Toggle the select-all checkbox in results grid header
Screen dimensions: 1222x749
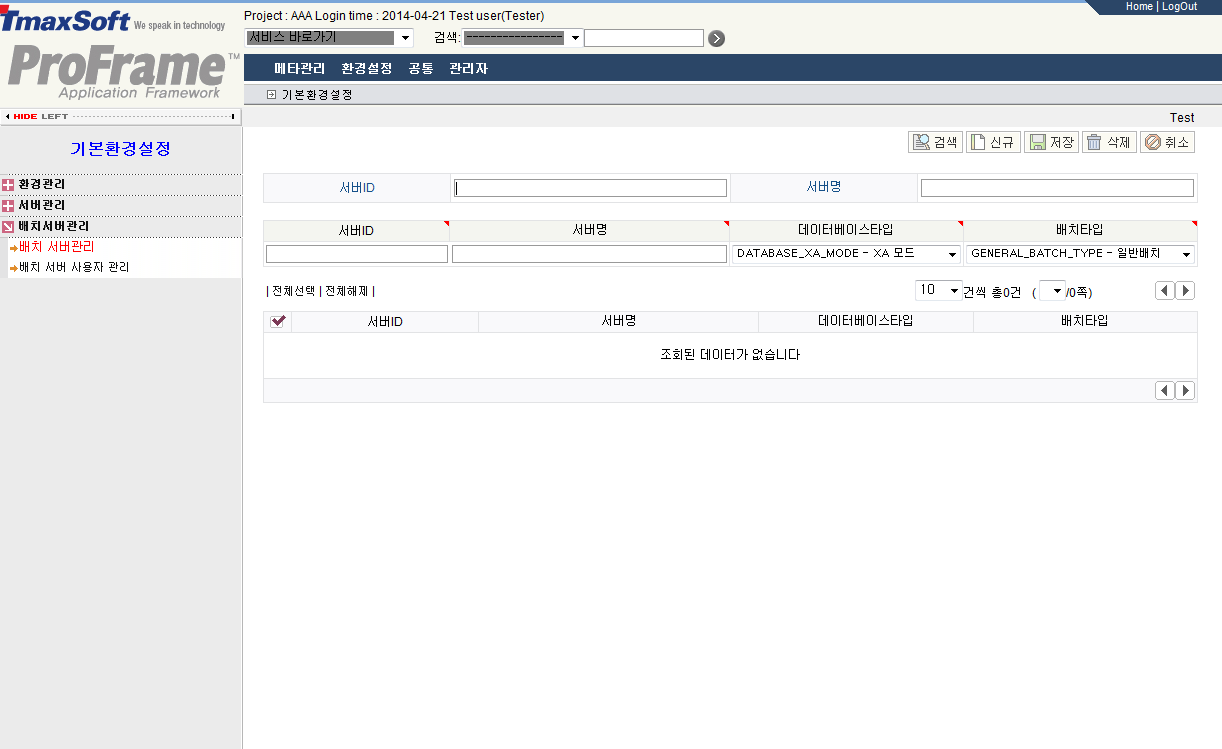pyautogui.click(x=278, y=321)
